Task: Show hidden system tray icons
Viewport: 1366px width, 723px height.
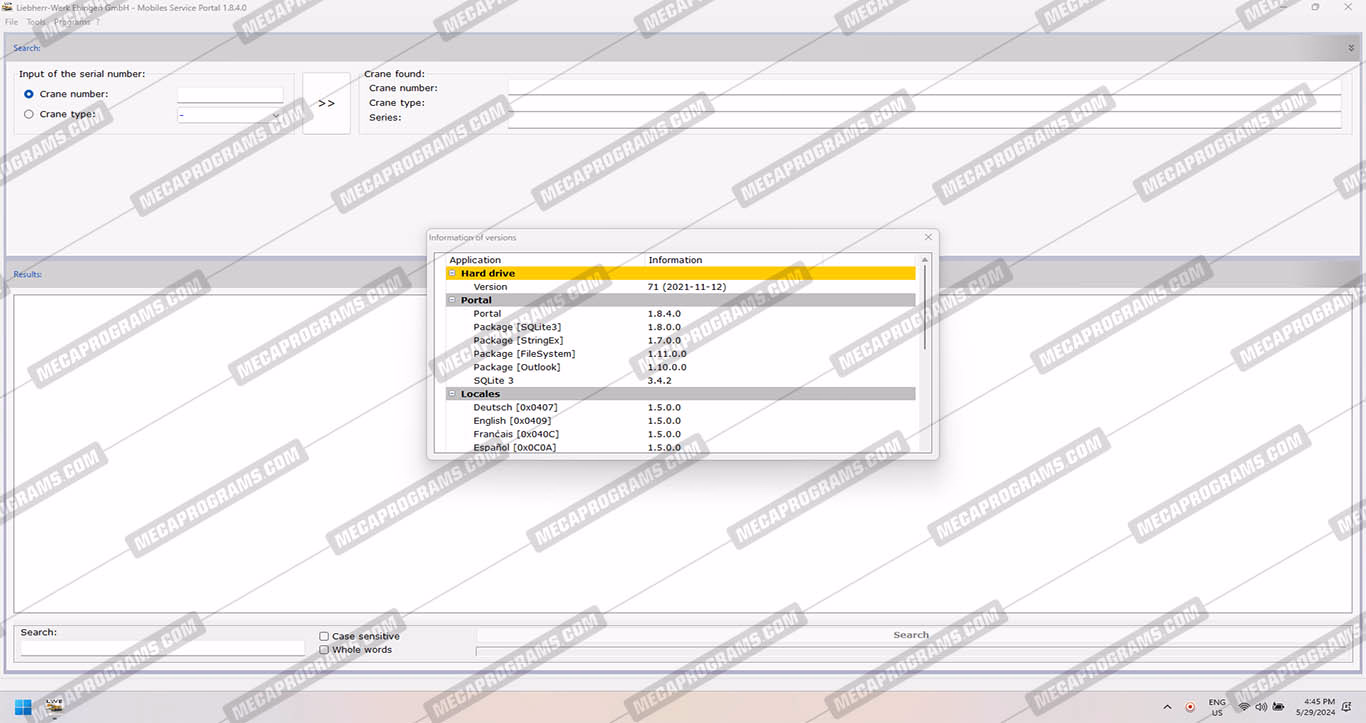Action: 1167,707
